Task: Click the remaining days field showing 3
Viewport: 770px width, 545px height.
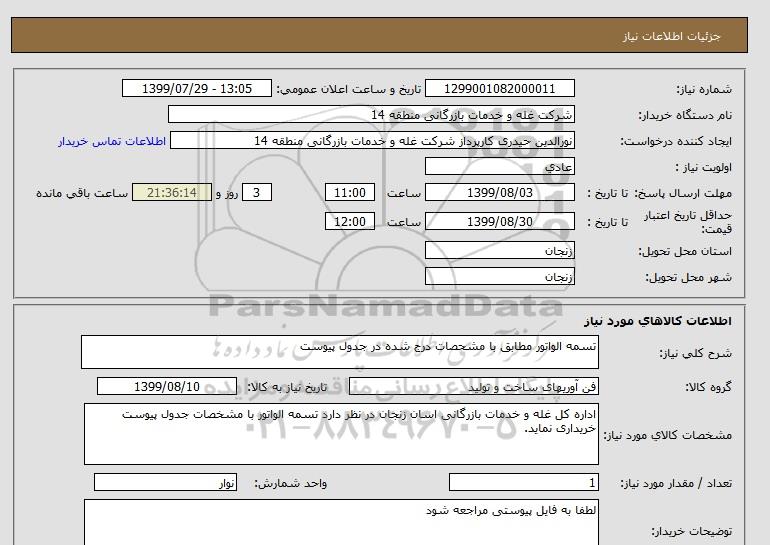Action: point(257,193)
